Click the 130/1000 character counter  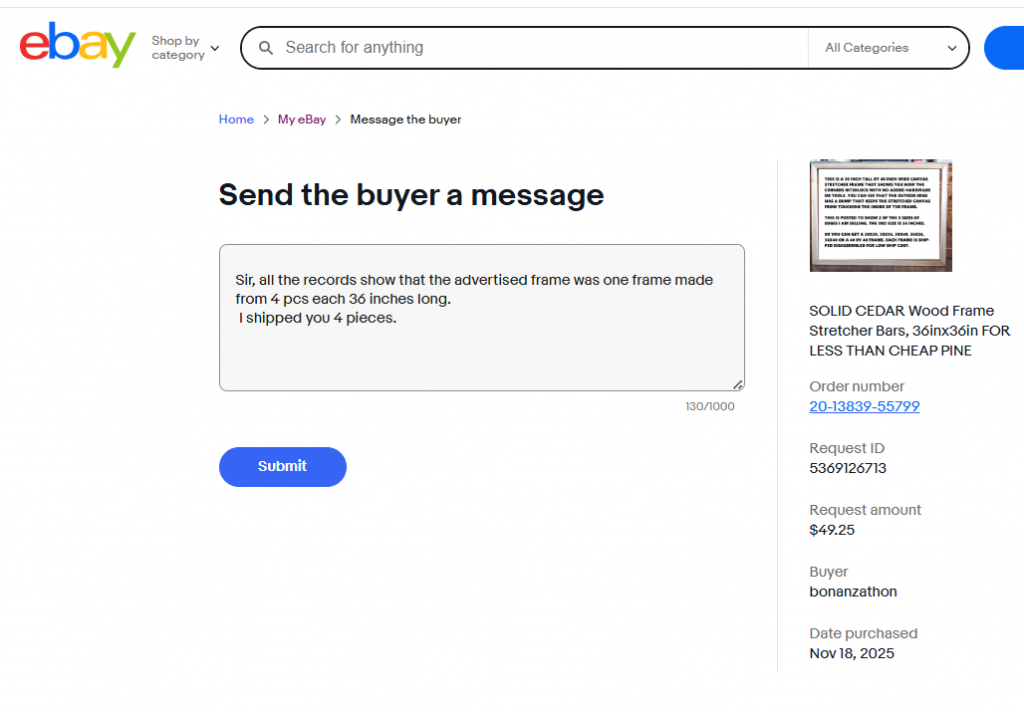coord(709,407)
